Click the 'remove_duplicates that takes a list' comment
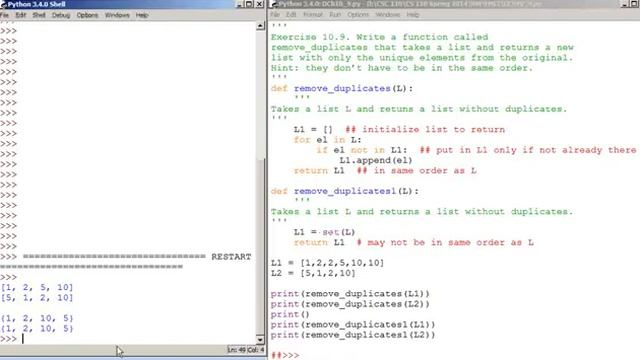640x360 pixels. [422, 47]
